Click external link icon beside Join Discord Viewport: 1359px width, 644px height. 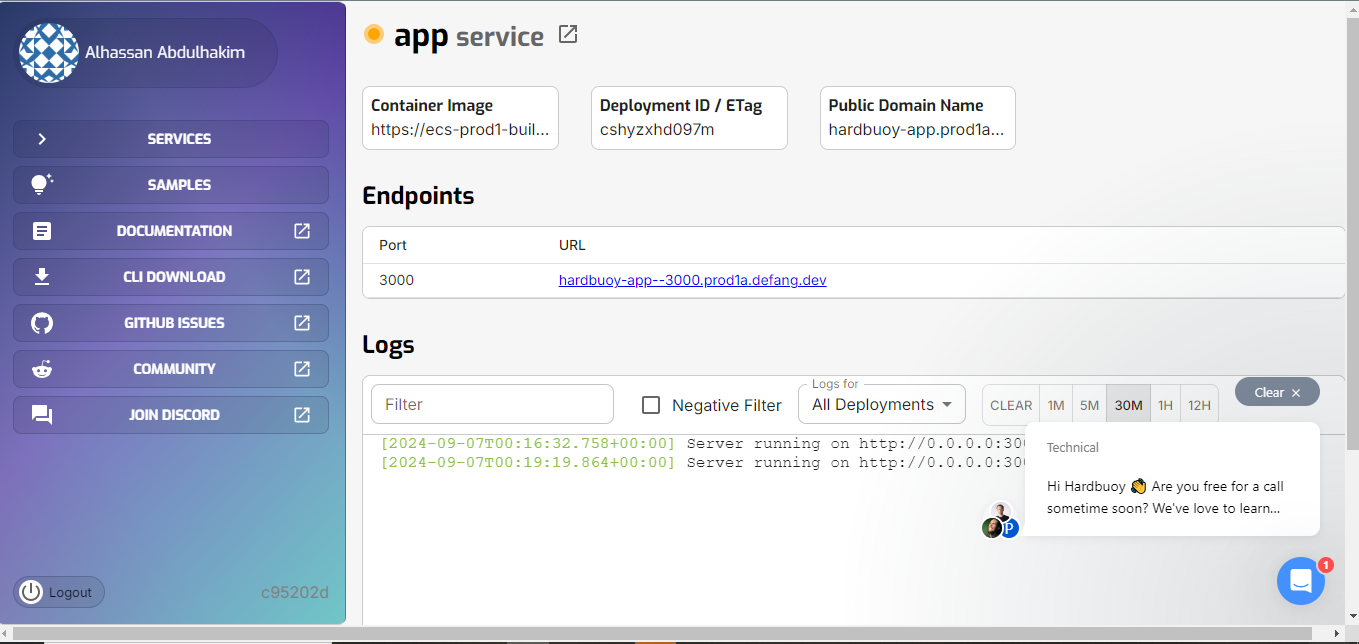(x=302, y=415)
